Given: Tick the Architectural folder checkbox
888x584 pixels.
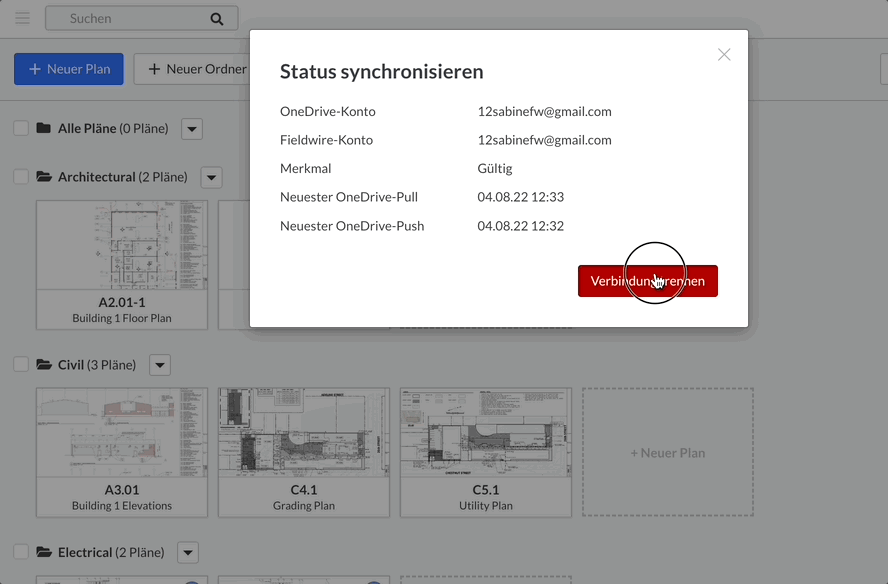Looking at the screenshot, I should 21,177.
